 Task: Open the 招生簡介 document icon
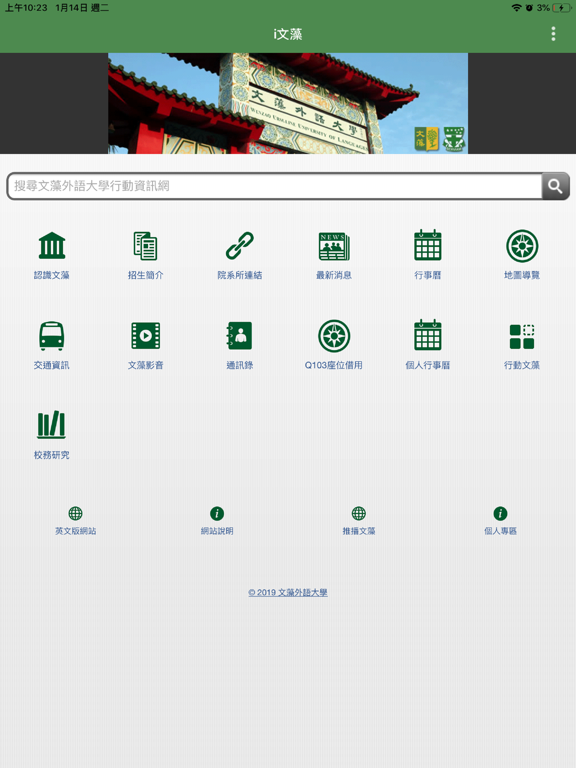[x=145, y=246]
